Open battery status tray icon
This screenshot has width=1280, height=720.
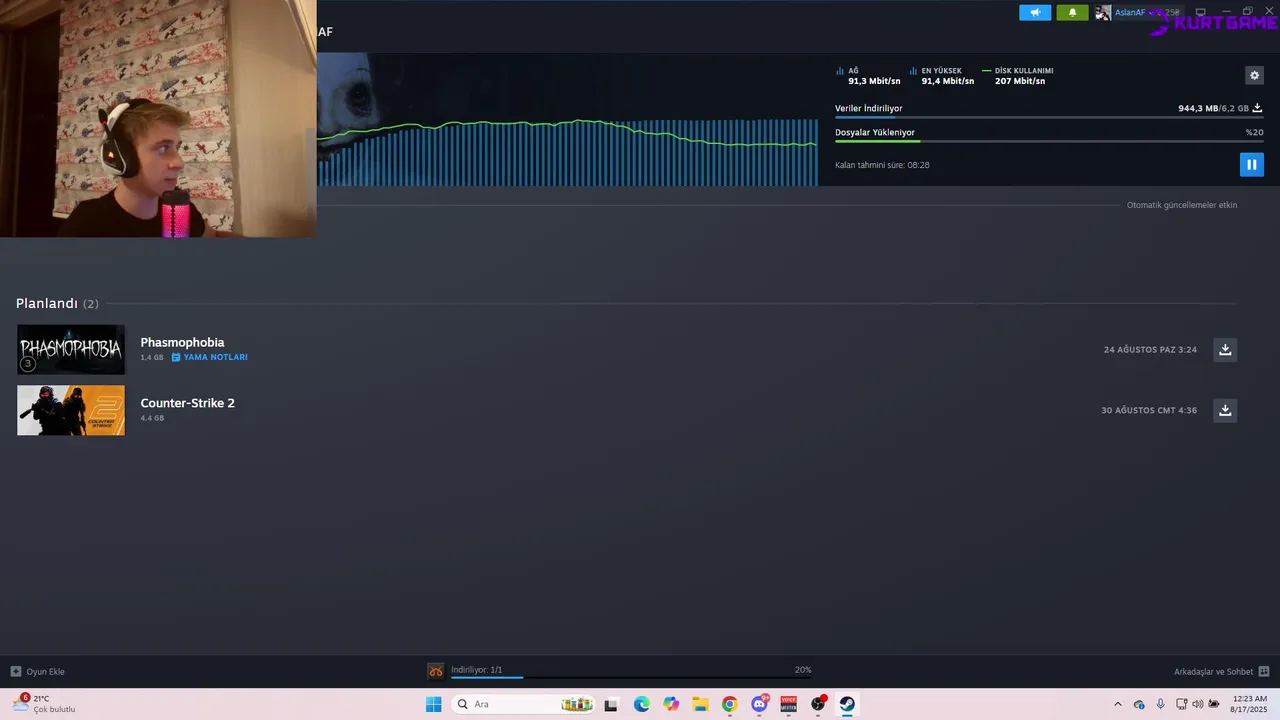(x=1214, y=704)
